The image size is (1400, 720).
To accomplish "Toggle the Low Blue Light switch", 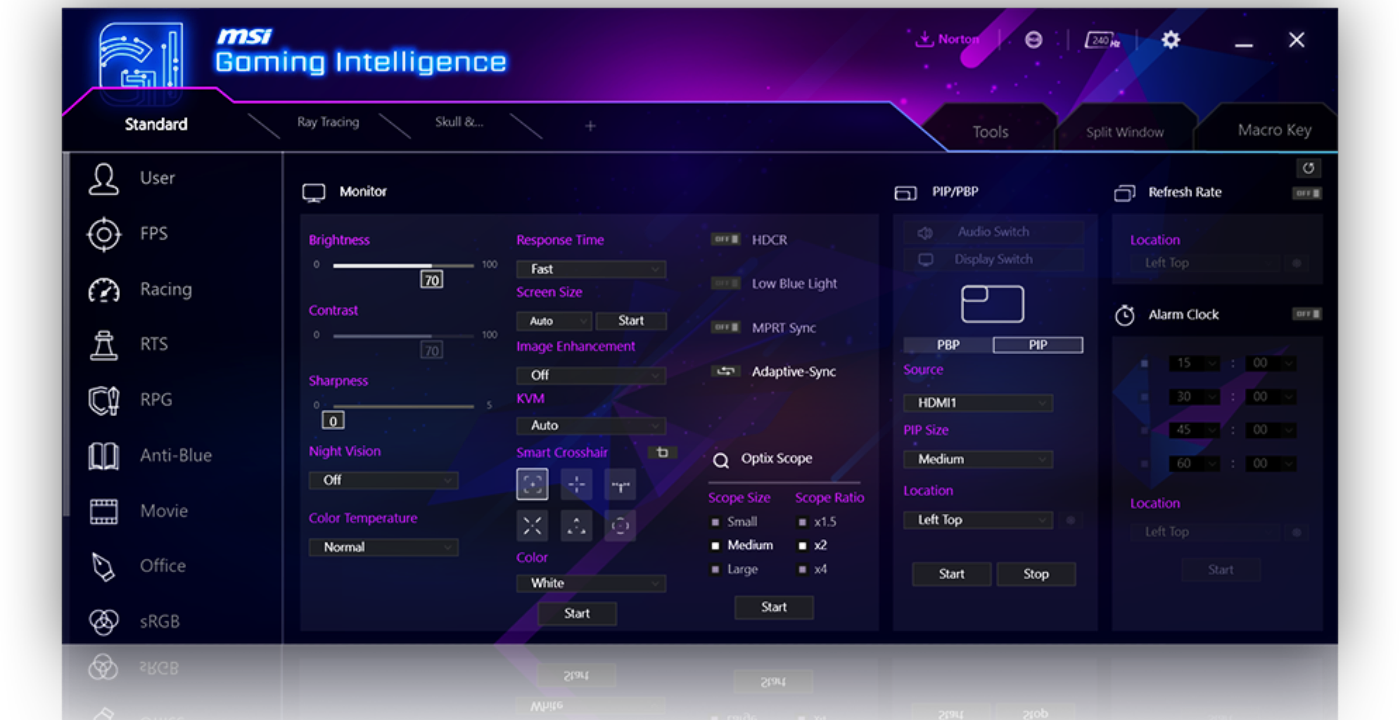I will pyautogui.click(x=725, y=284).
